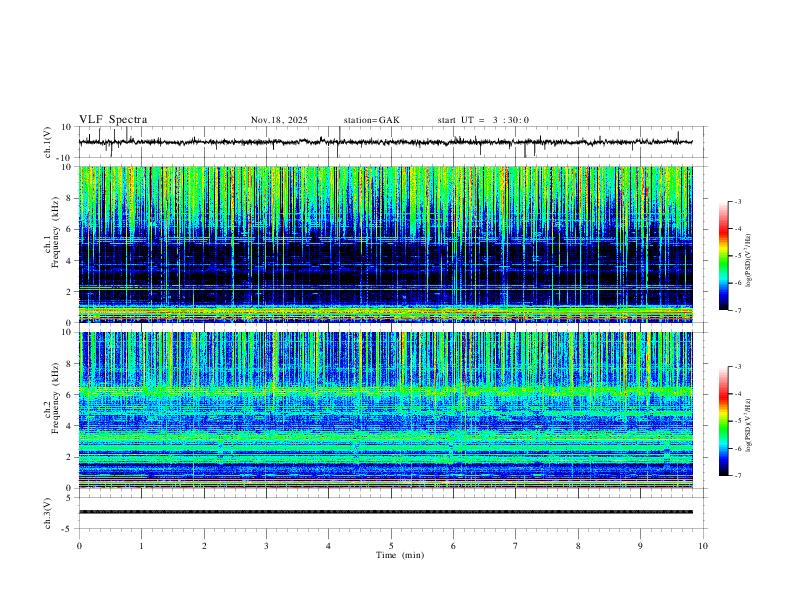Click the "ch.1(V)" waveform axis label
The height and width of the screenshot is (612, 792).
pyautogui.click(x=47, y=142)
